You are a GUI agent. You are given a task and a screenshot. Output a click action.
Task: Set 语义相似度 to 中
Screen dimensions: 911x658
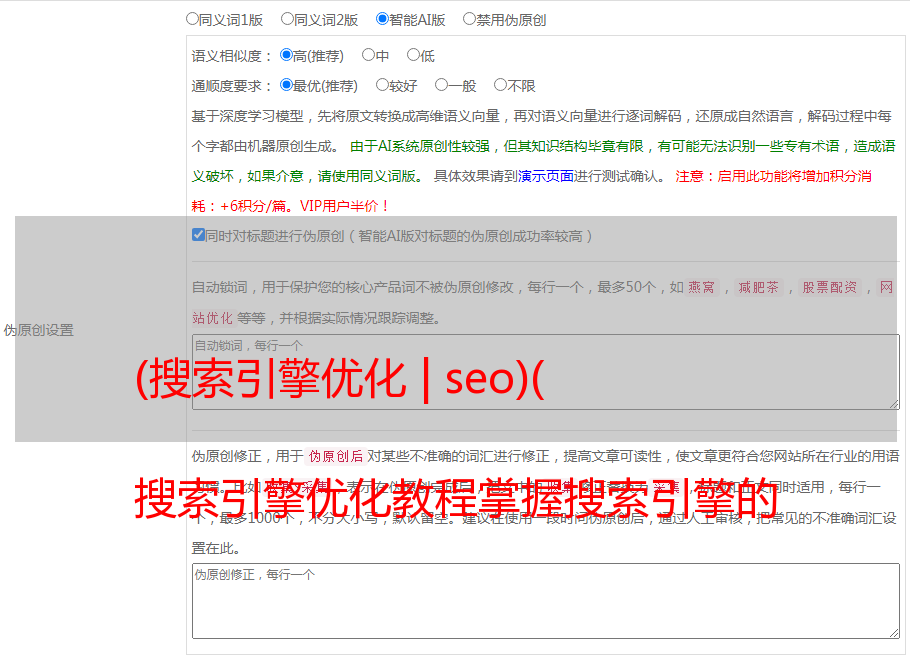368,55
